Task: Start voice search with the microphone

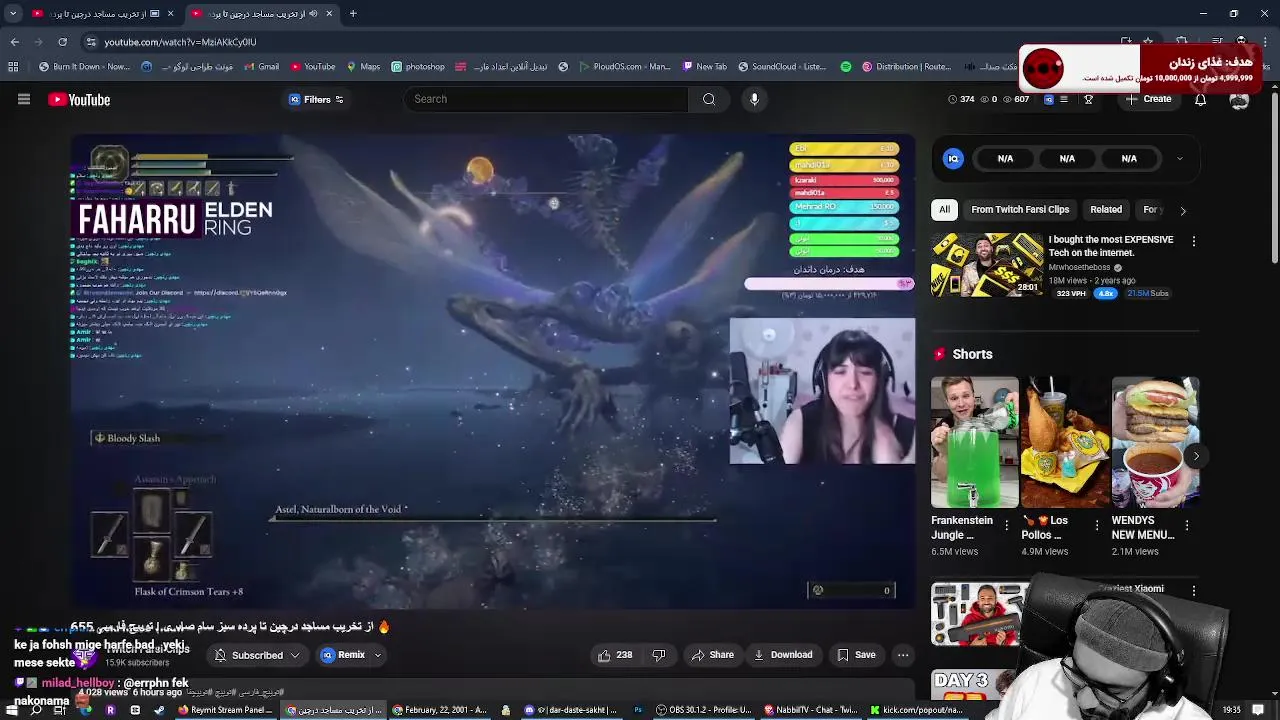Action: point(754,99)
